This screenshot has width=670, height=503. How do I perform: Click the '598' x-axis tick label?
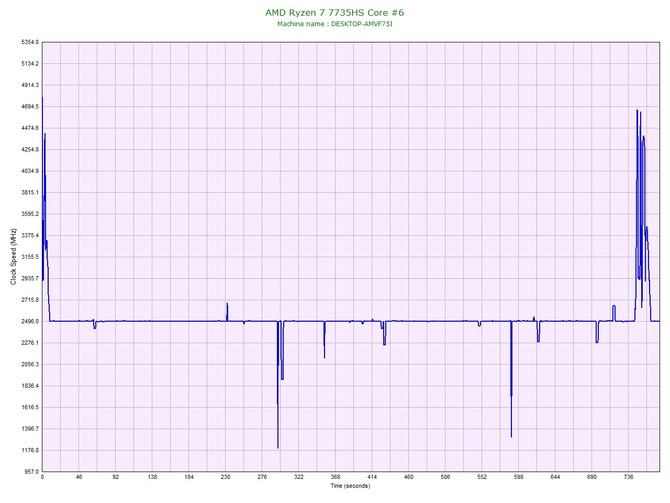pyautogui.click(x=519, y=477)
